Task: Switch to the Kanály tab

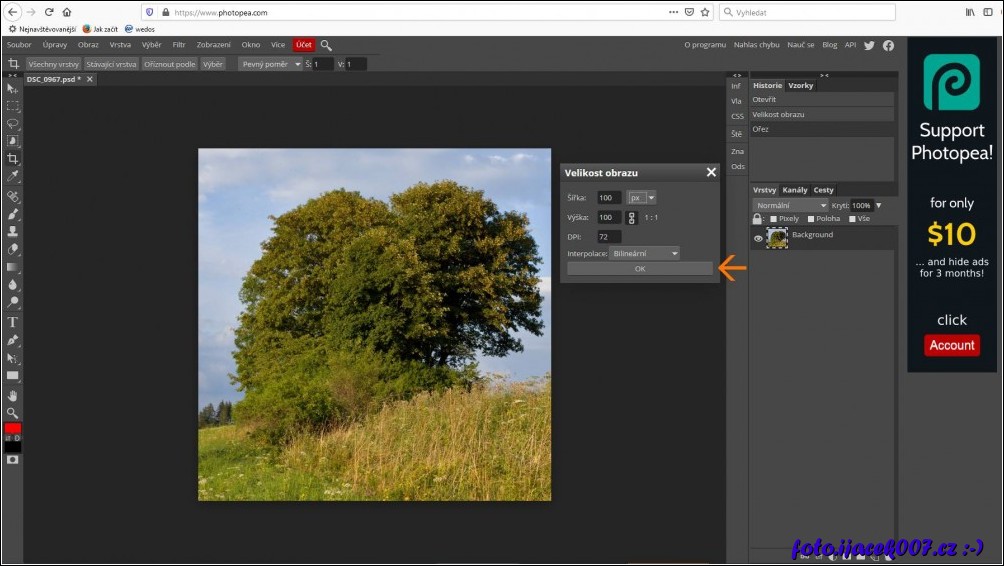Action: tap(795, 190)
